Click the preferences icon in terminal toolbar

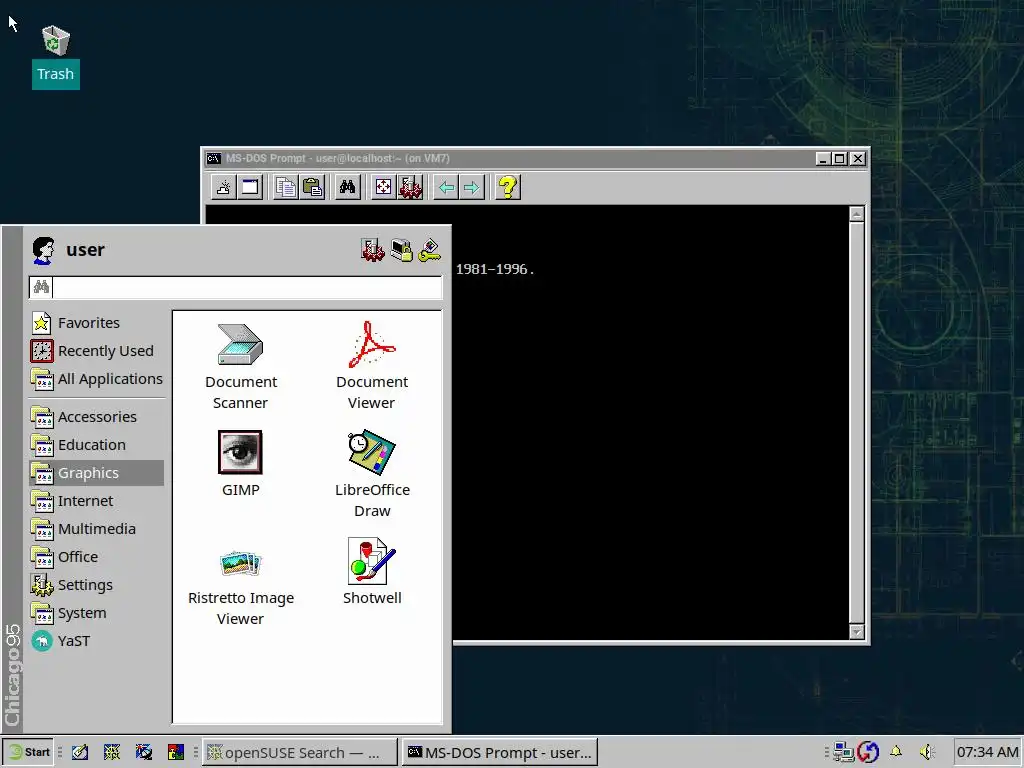tap(410, 187)
